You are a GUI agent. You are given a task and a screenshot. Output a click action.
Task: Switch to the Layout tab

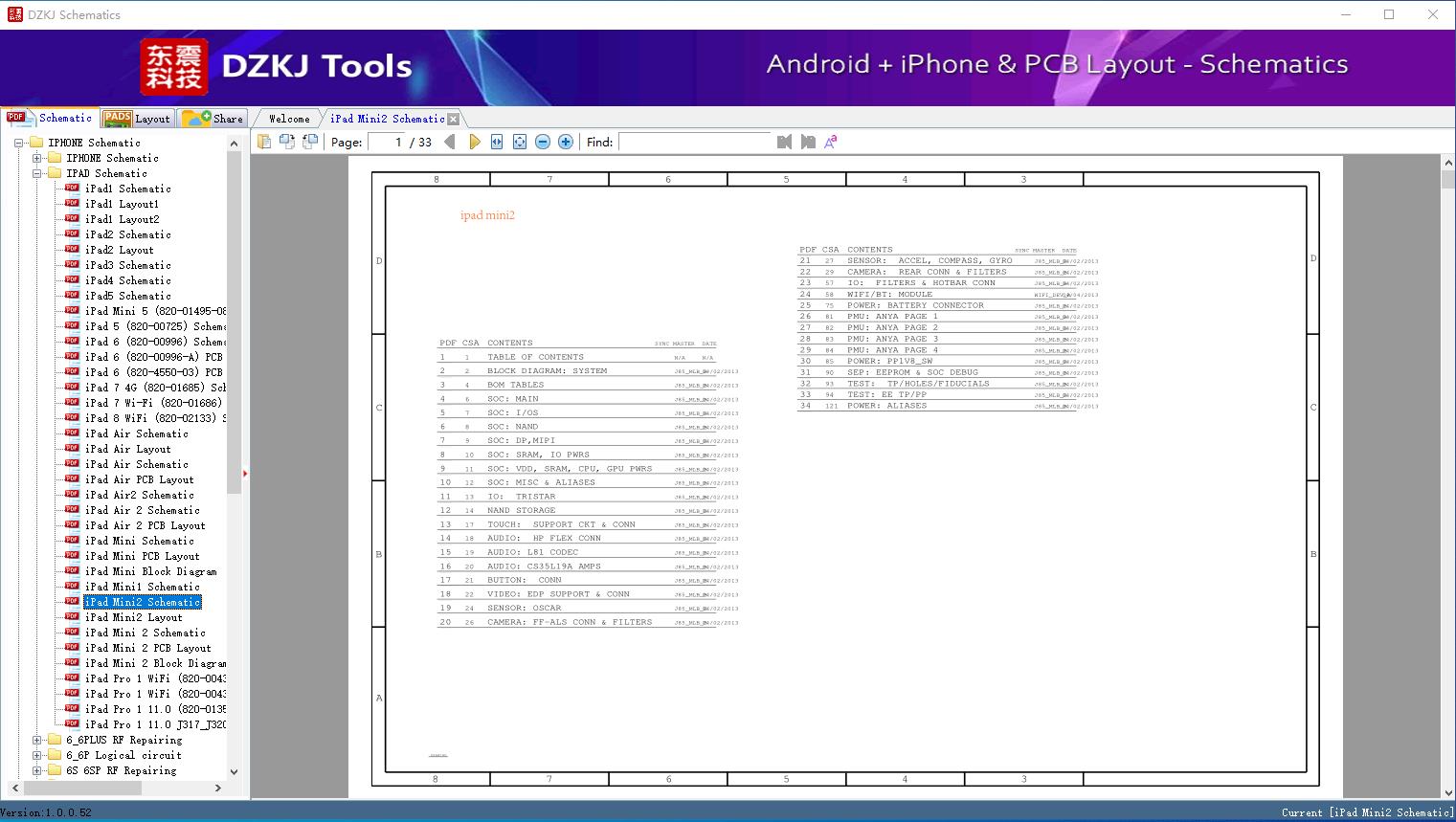pyautogui.click(x=137, y=119)
